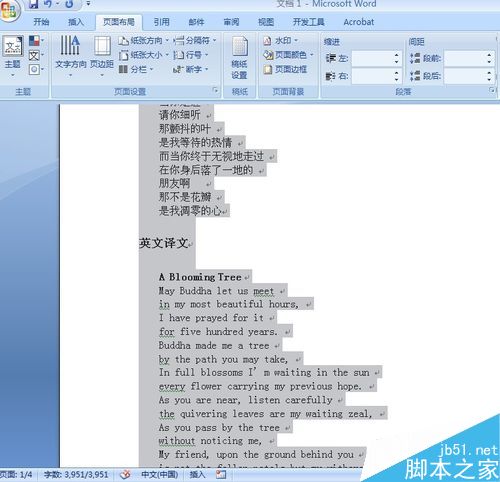Go to the 邮件 tab

pos(196,22)
